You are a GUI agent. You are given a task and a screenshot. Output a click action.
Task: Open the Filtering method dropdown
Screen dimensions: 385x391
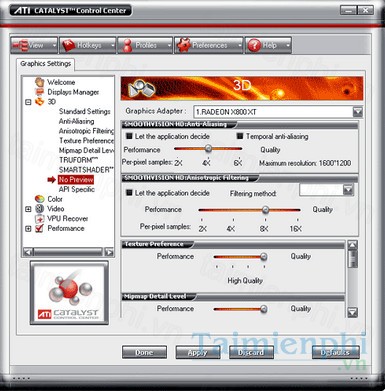tap(348, 190)
